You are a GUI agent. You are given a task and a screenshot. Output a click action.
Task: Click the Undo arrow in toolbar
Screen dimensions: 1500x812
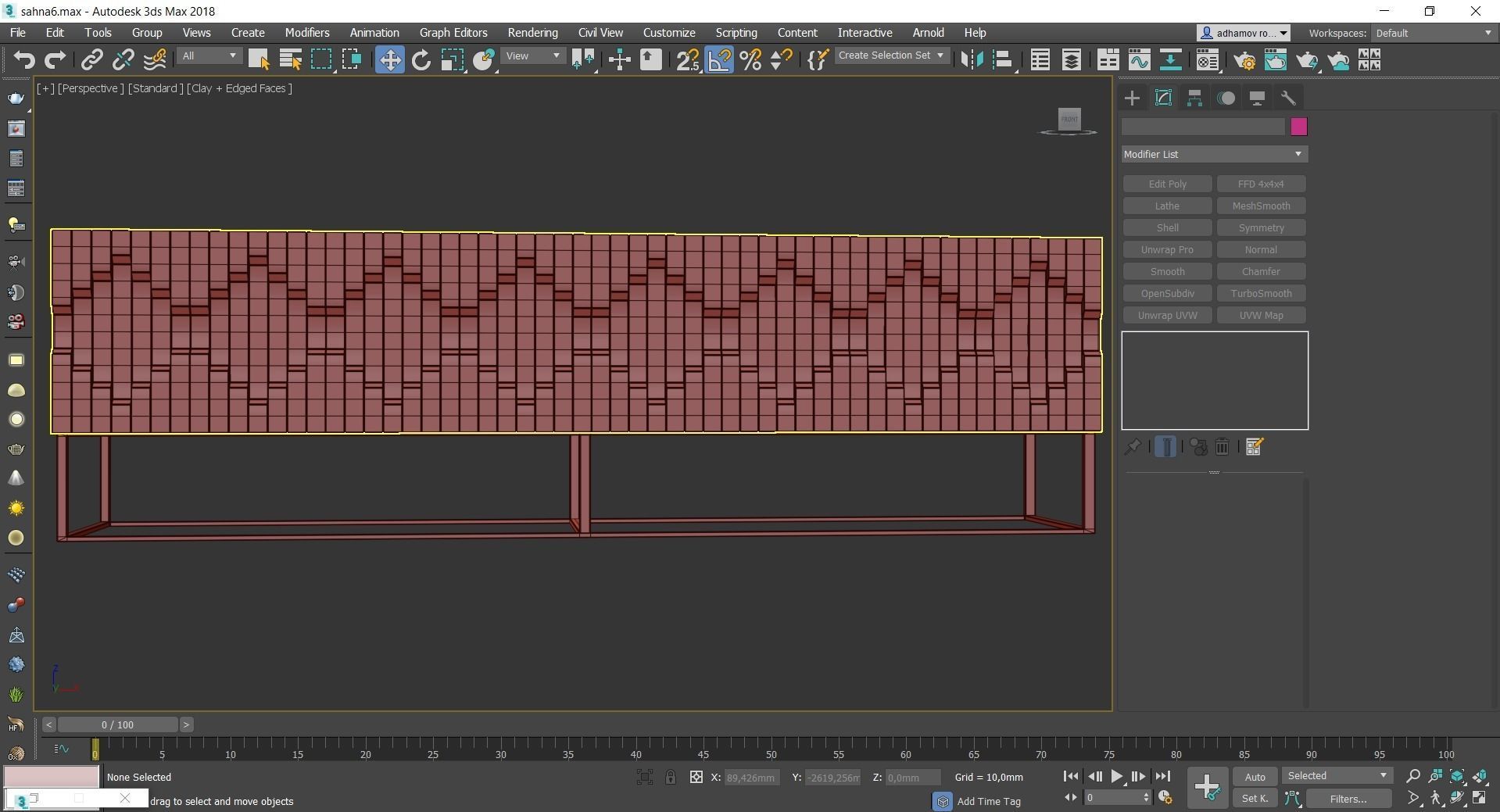pos(24,60)
